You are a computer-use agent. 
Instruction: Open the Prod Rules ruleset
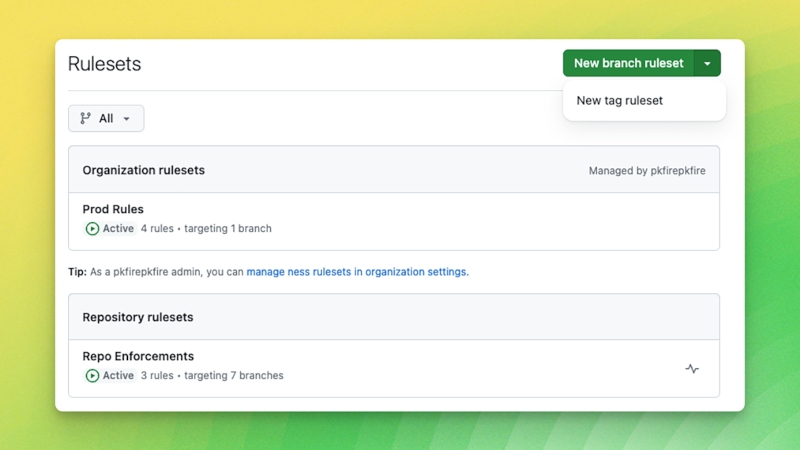113,209
